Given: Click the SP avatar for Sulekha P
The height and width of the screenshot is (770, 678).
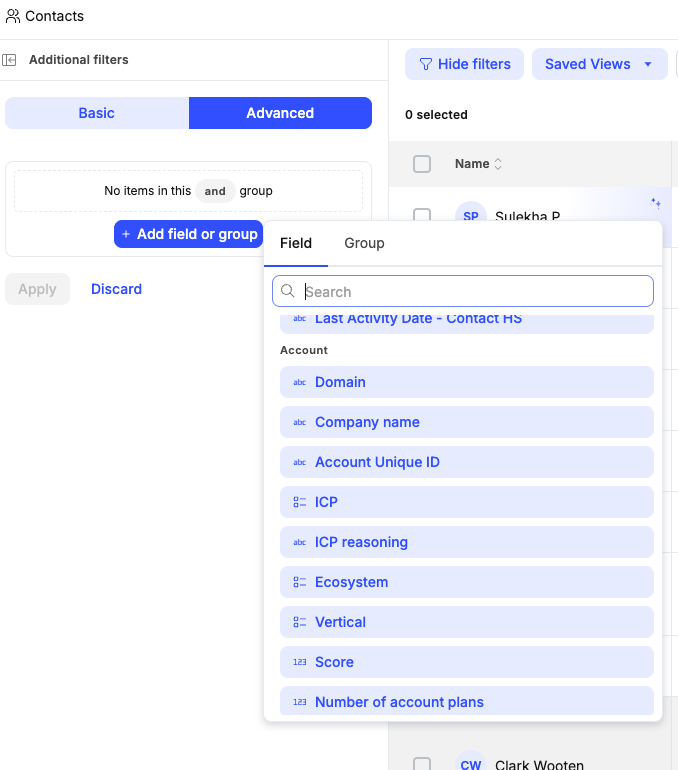Looking at the screenshot, I should click(470, 216).
